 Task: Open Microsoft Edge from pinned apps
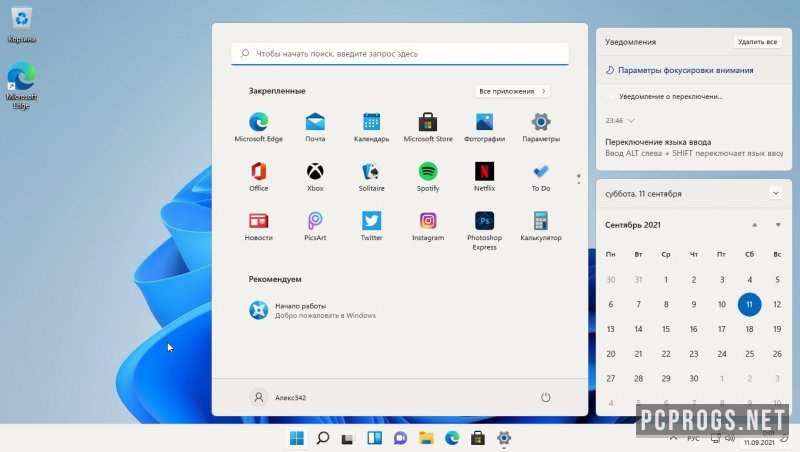coord(259,127)
